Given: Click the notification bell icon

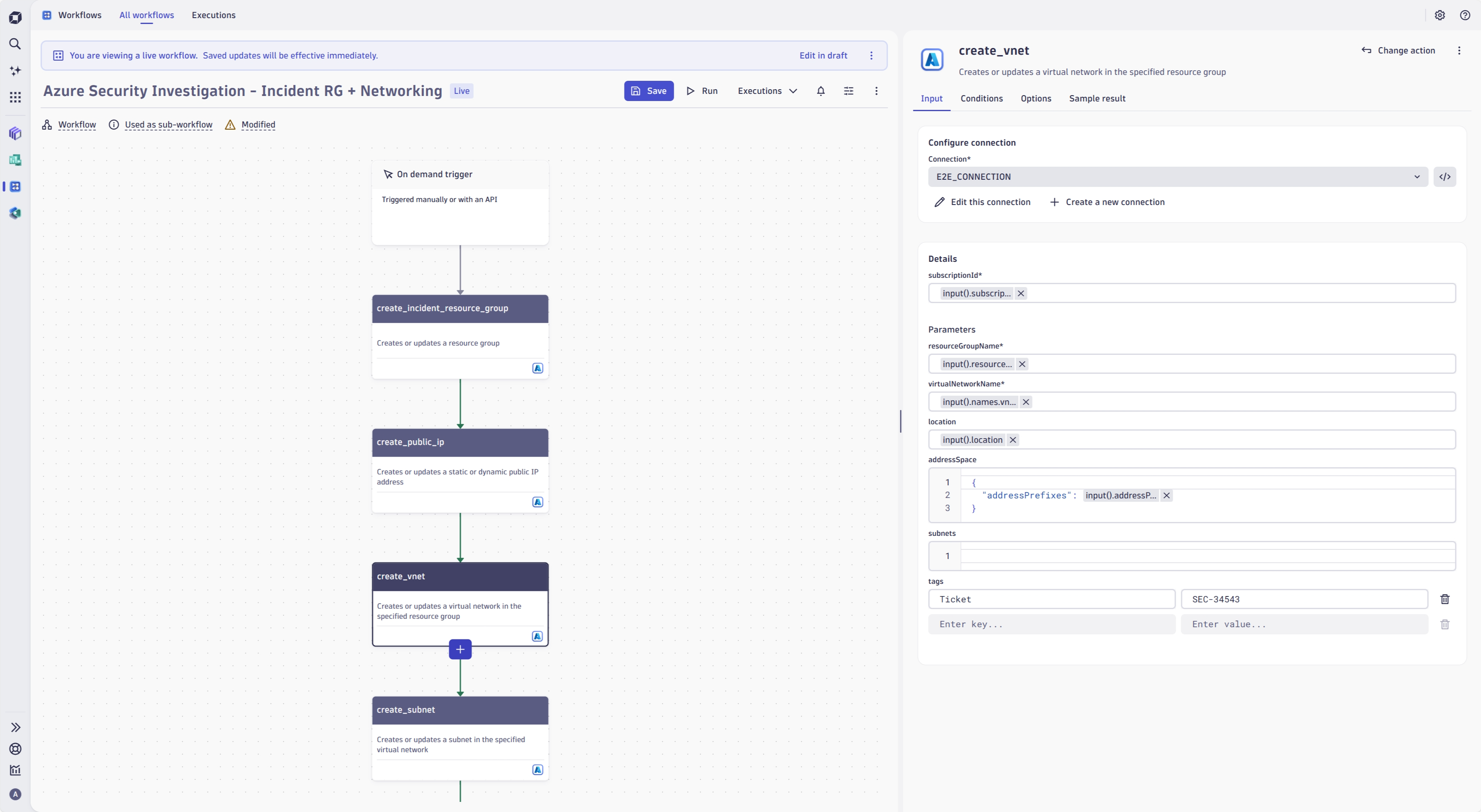Looking at the screenshot, I should coord(820,91).
